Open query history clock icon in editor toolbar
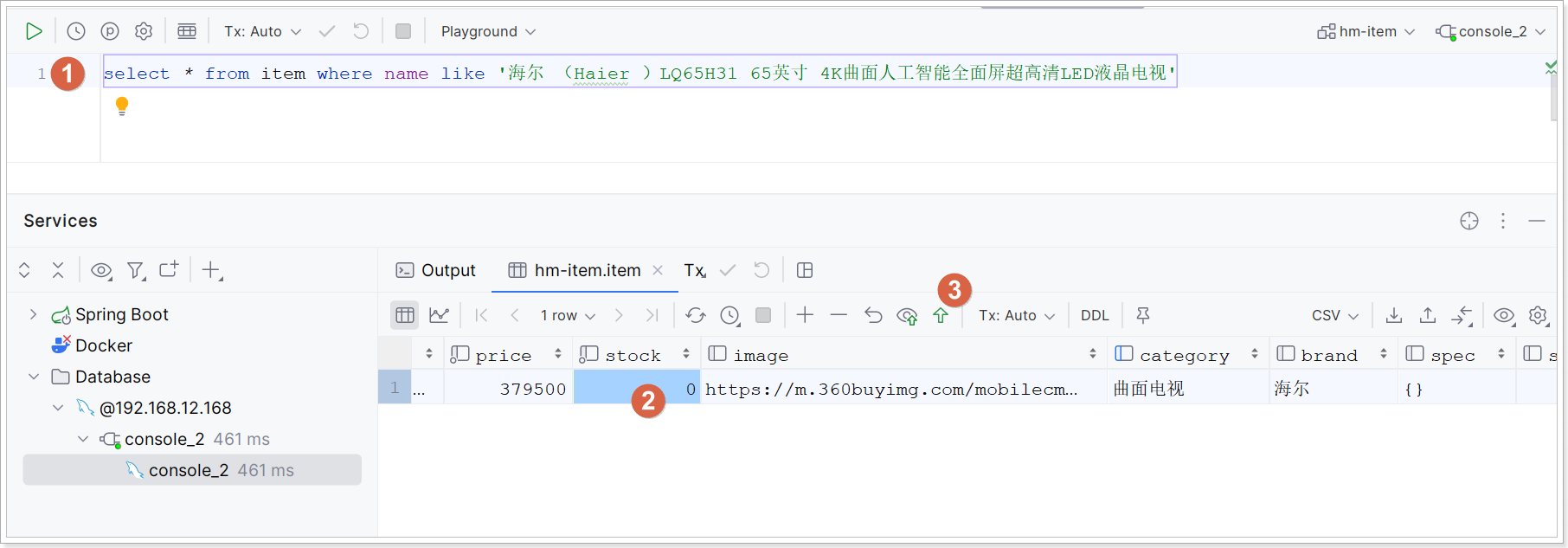The width and height of the screenshot is (1568, 548). [76, 31]
